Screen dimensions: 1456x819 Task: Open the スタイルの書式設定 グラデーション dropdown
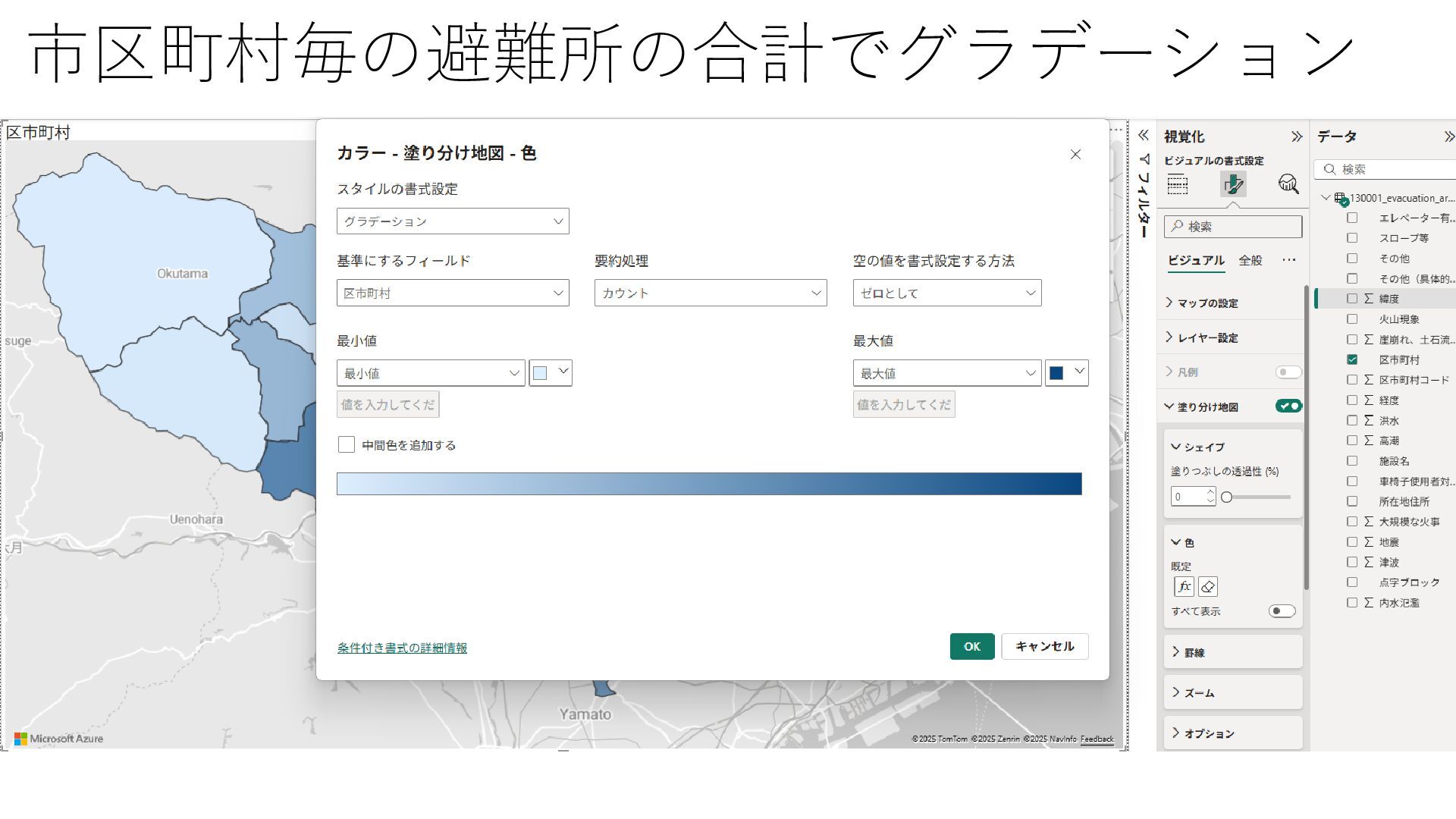pyautogui.click(x=453, y=221)
